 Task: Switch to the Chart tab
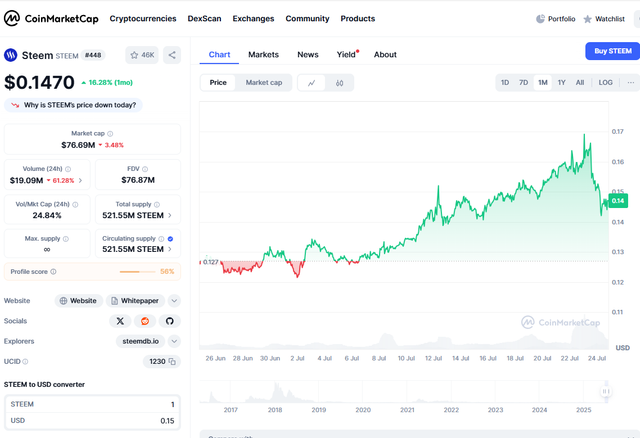219,55
